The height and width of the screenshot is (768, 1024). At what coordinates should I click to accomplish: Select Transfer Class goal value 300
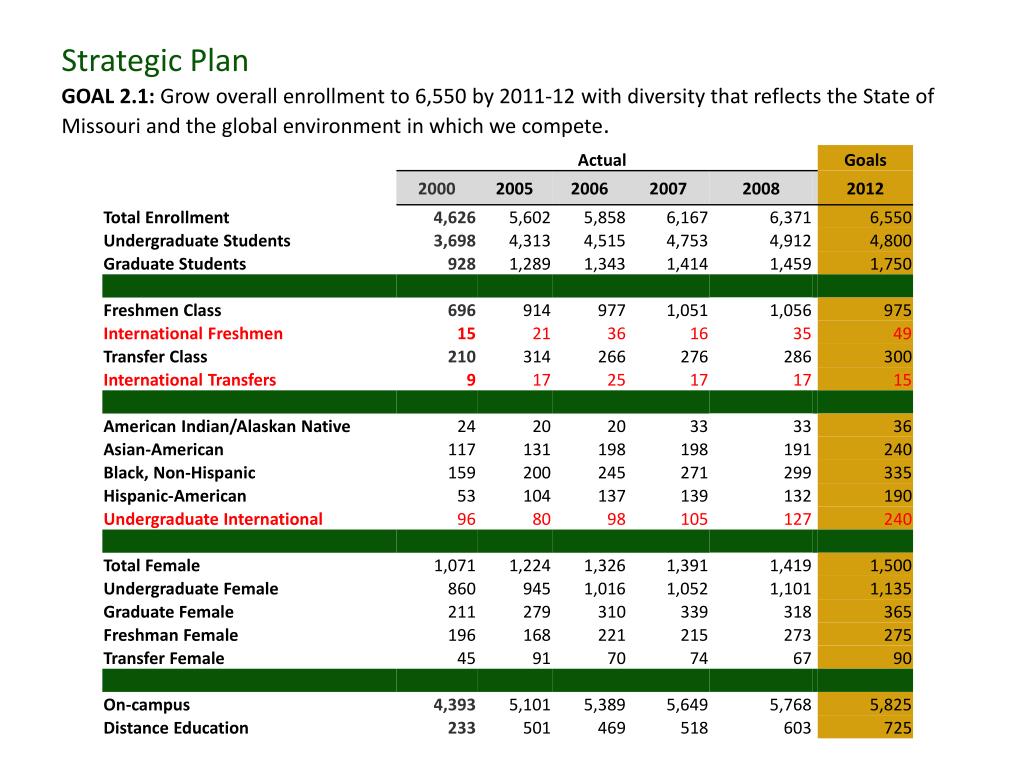(898, 357)
